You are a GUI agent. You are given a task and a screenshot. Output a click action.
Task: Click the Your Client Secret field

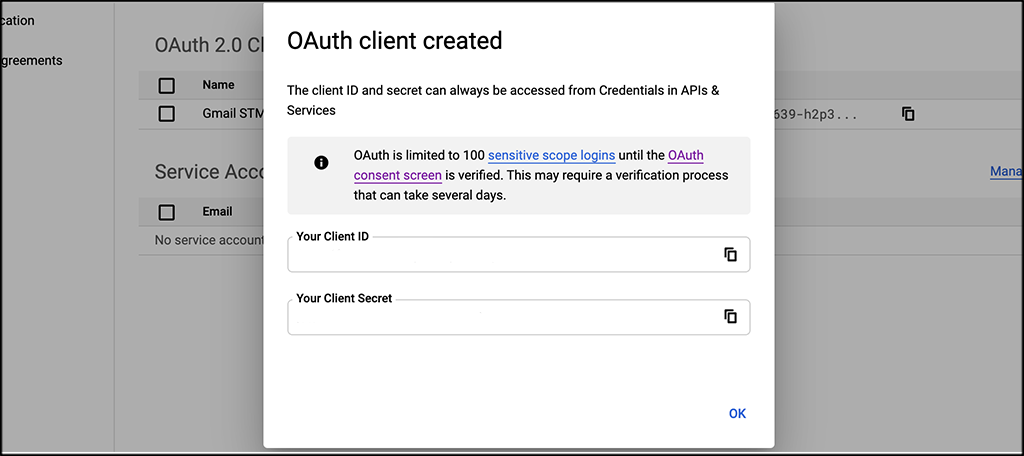[519, 317]
